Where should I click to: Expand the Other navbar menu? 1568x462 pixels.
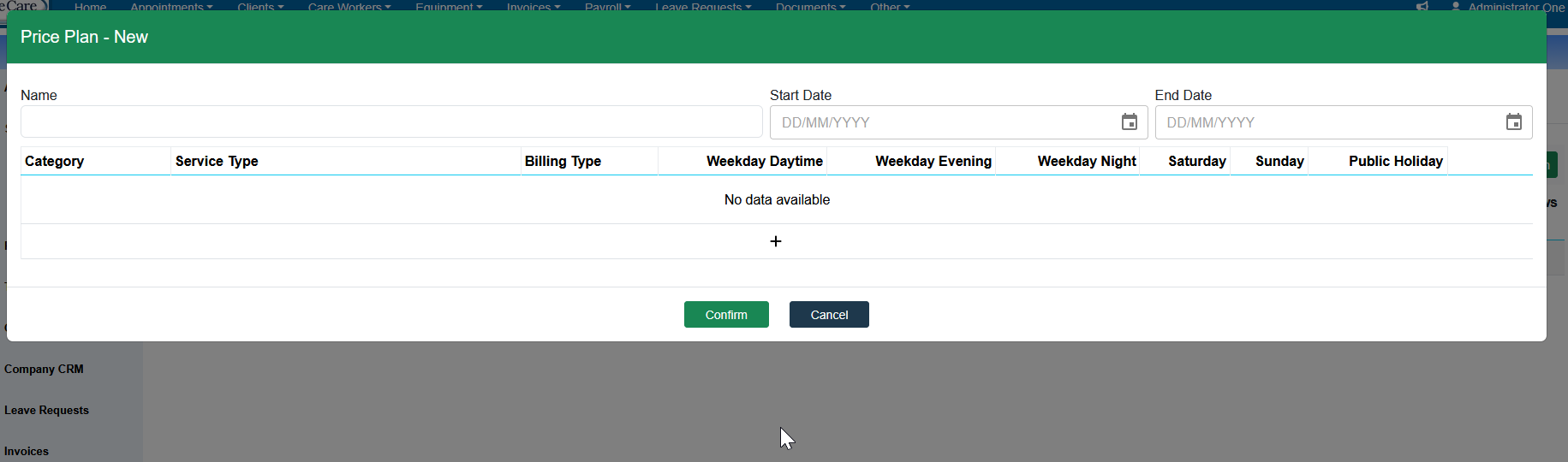click(x=890, y=6)
